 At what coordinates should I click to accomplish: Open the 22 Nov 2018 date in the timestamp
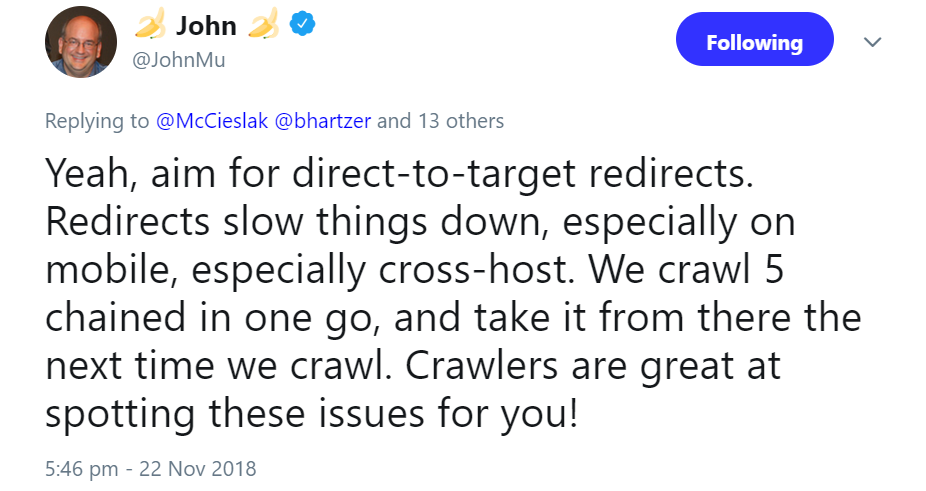(198, 467)
